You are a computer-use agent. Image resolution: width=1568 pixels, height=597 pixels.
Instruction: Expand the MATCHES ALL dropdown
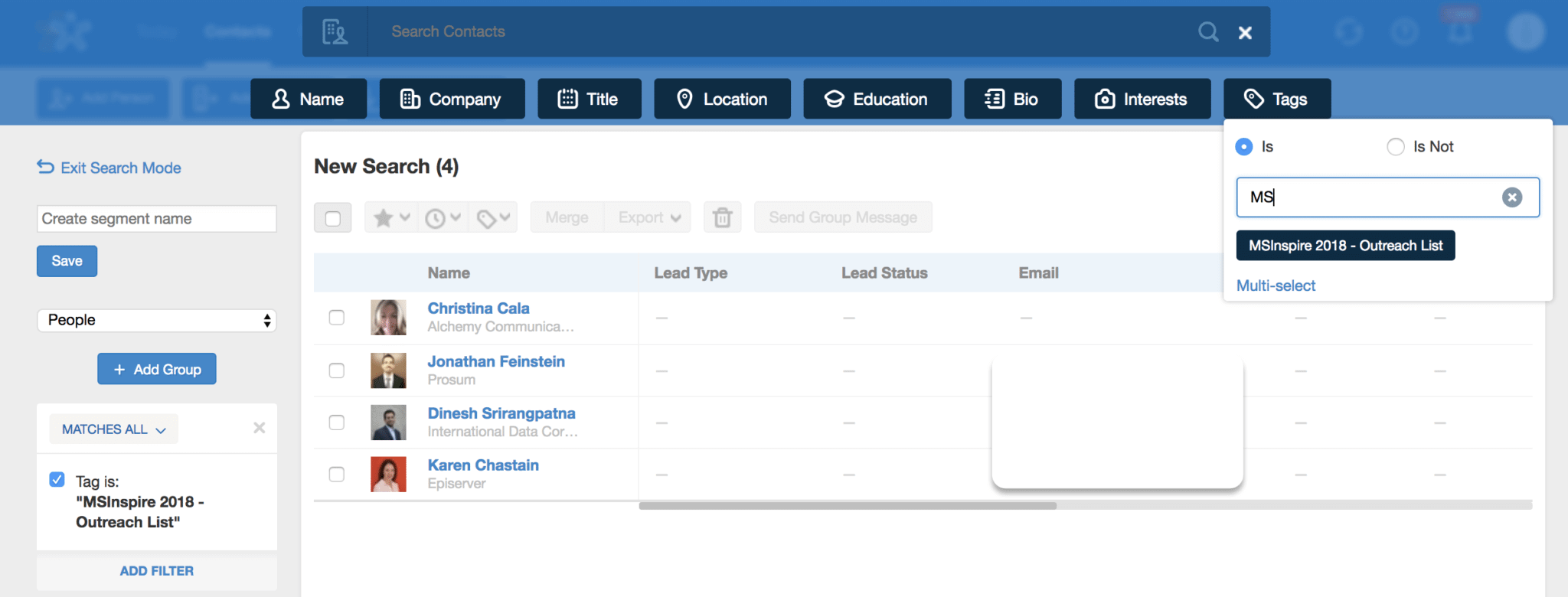coord(113,429)
